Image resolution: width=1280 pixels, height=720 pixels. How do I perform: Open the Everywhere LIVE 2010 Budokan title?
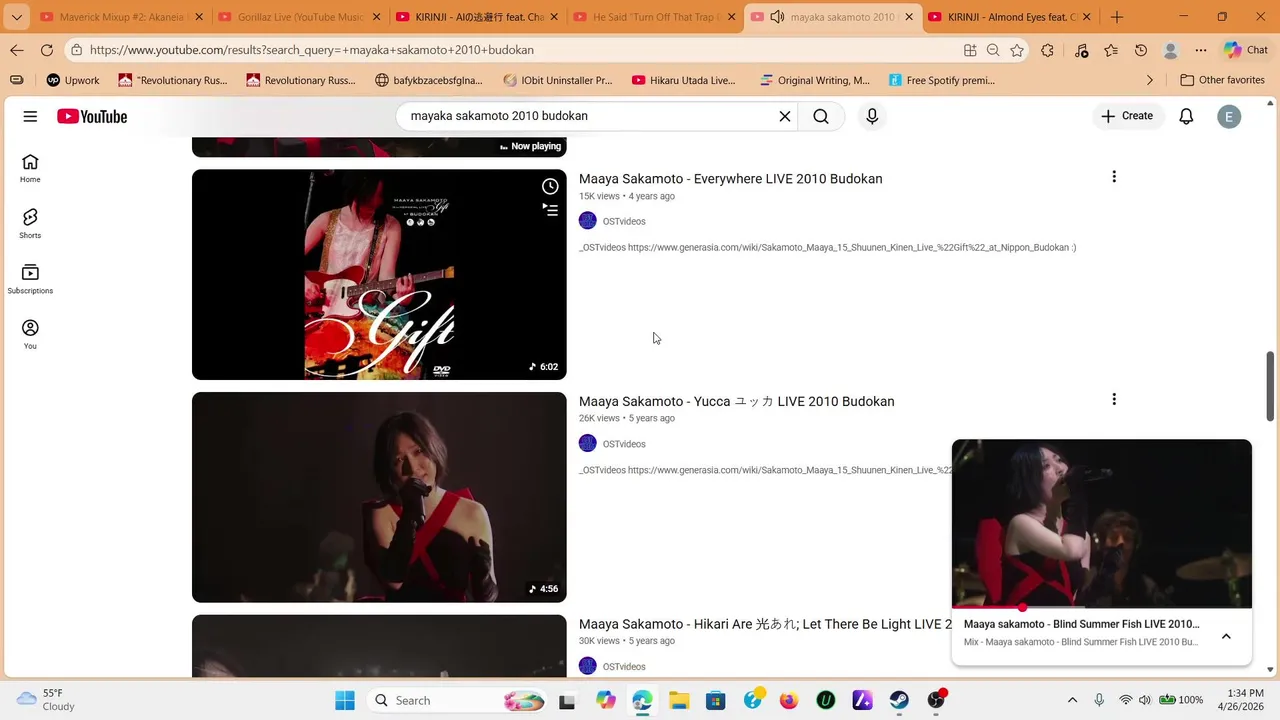[x=730, y=179]
